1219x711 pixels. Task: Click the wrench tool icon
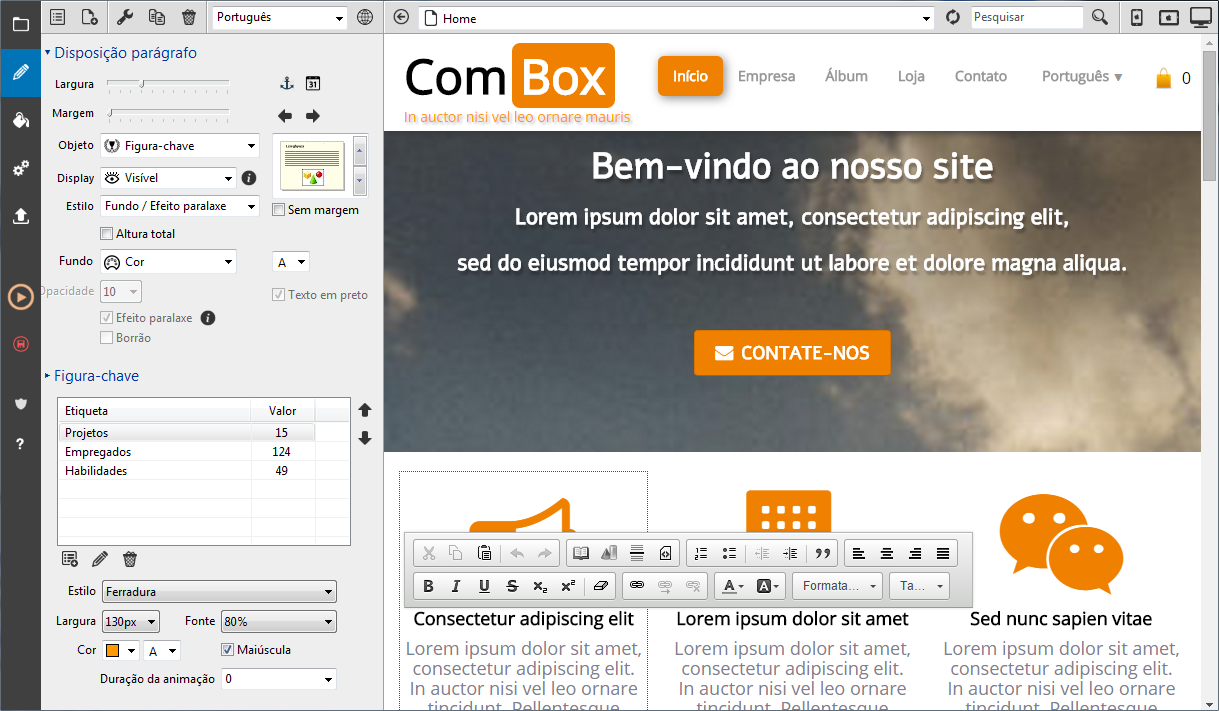click(x=126, y=17)
